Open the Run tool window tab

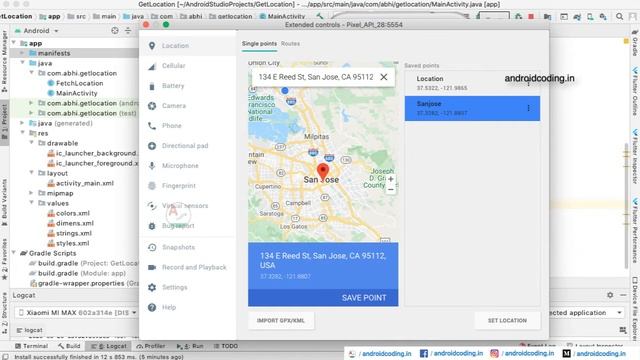click(x=190, y=346)
